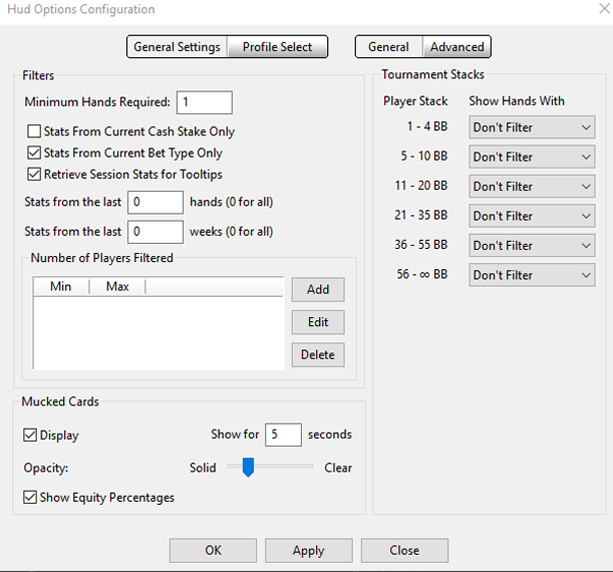Open the 36 - 55 BB filter dropdown
This screenshot has height=572, width=613.
532,246
